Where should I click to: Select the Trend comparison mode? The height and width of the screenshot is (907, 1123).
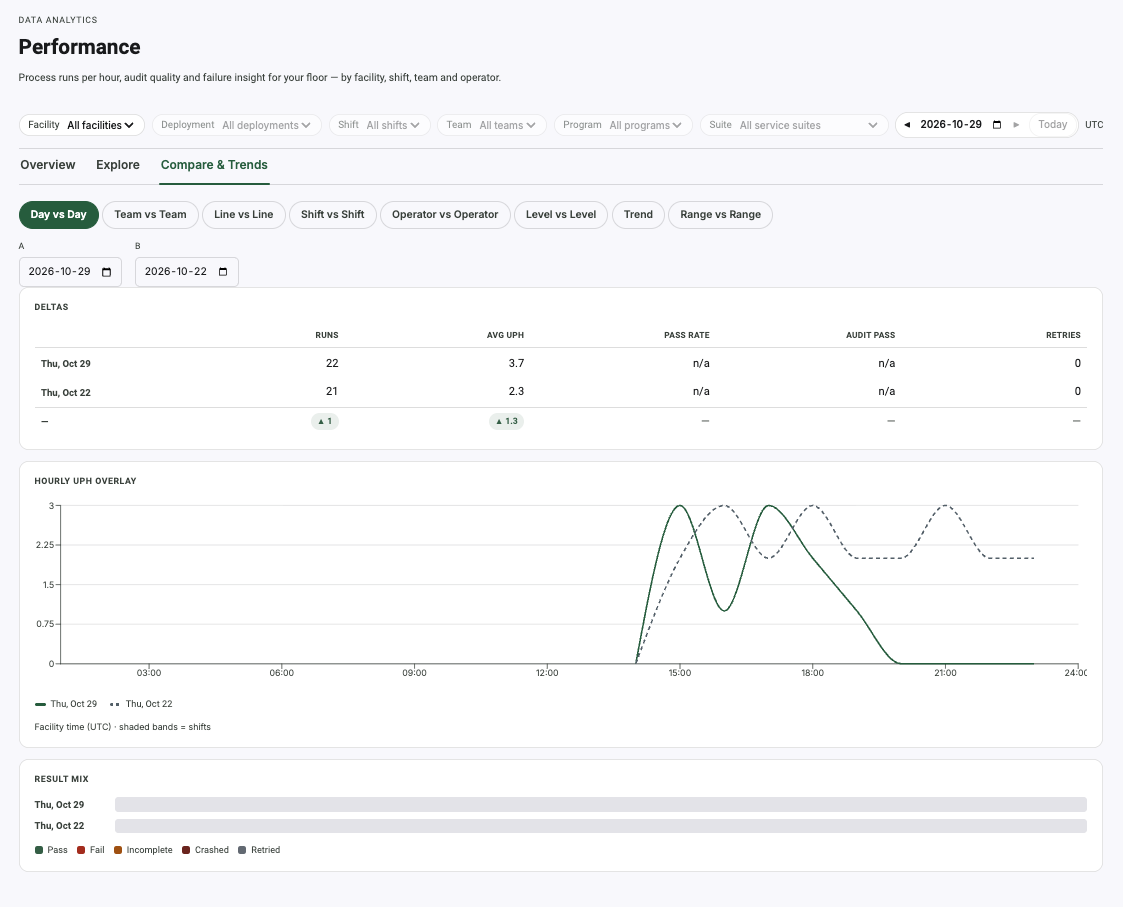pos(638,214)
